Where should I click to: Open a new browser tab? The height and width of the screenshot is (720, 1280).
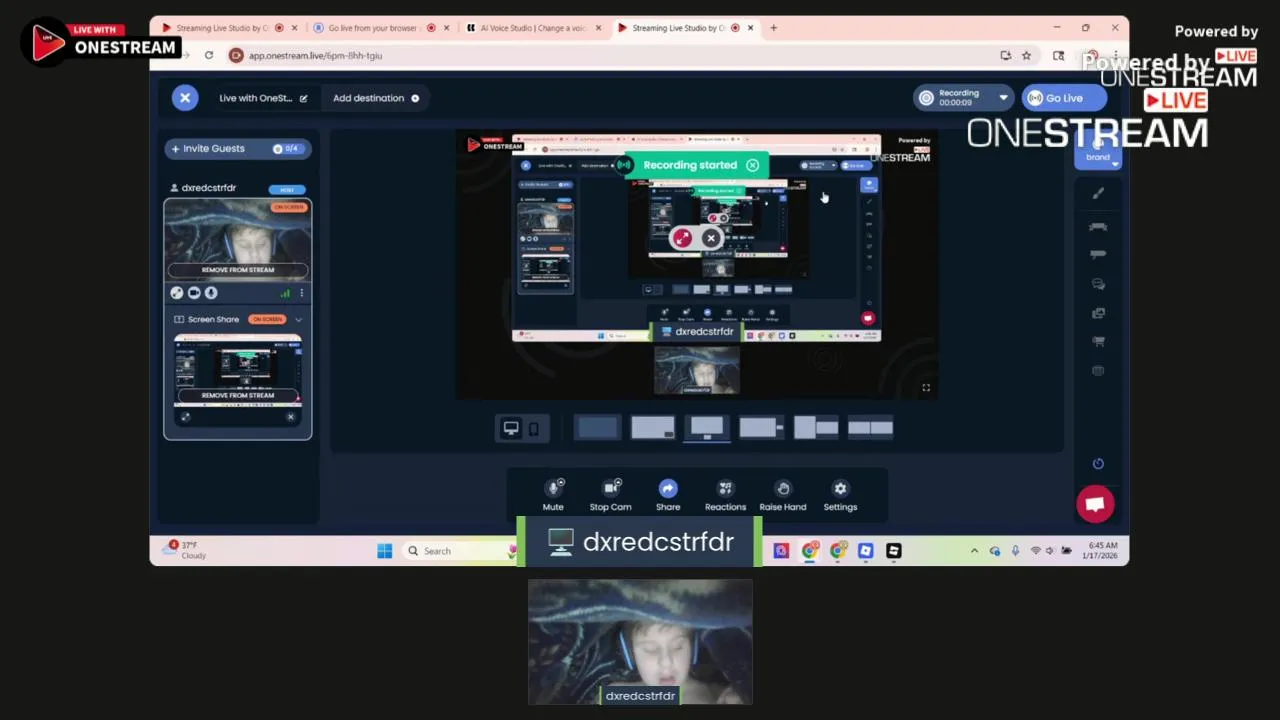pos(773,28)
